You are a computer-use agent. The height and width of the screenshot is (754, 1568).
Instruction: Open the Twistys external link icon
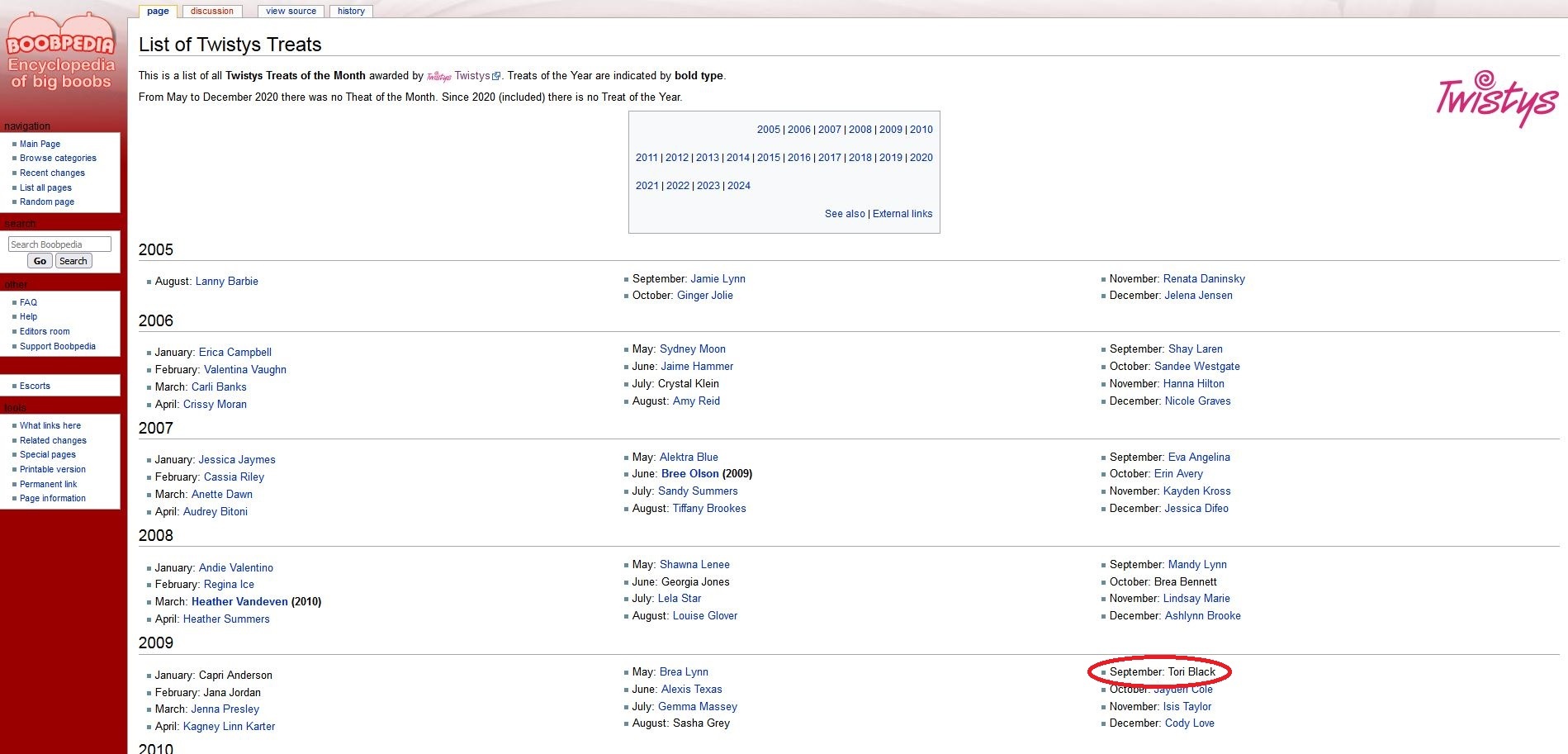[x=496, y=76]
